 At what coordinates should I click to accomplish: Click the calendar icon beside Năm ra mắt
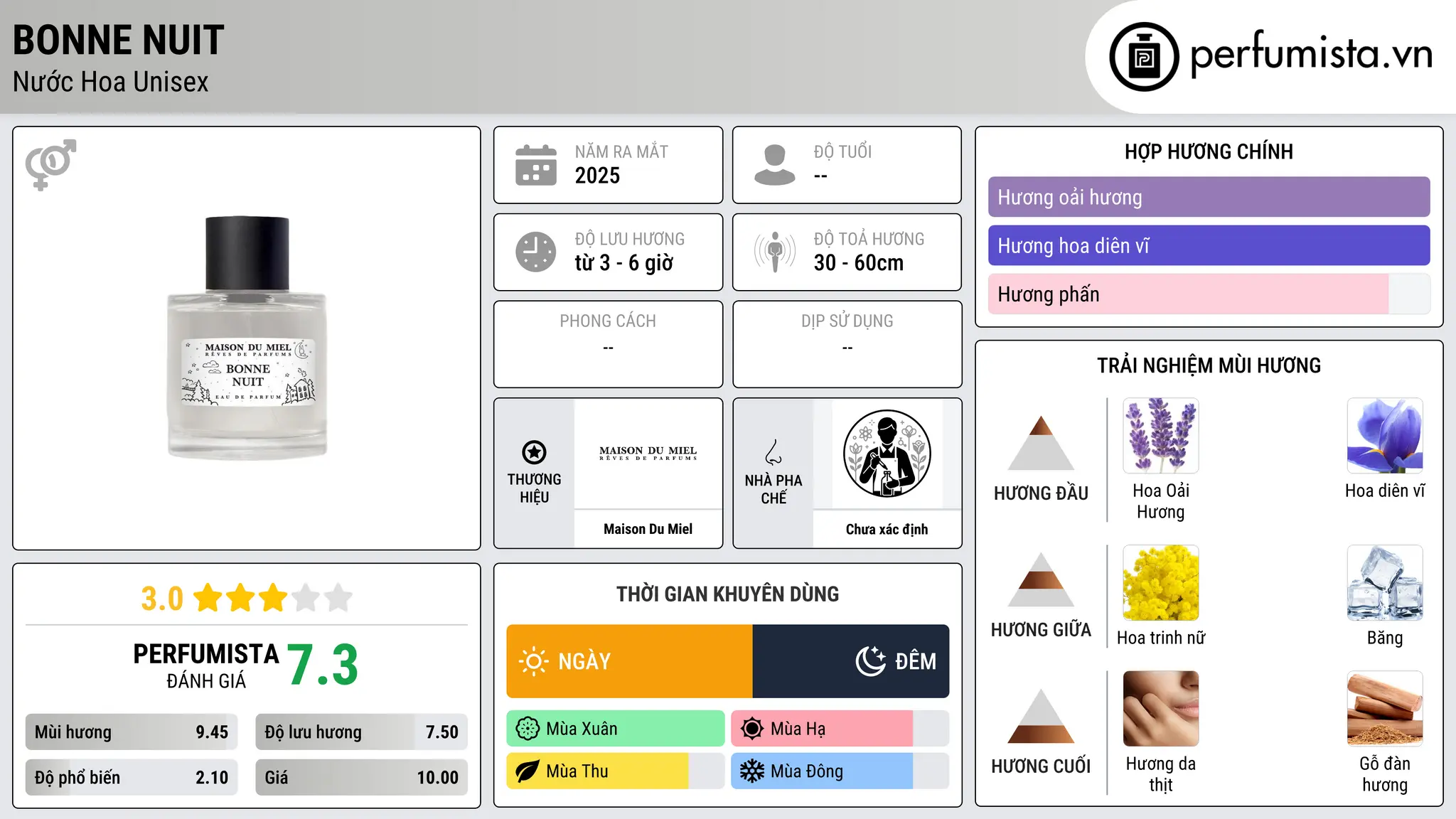coord(536,165)
